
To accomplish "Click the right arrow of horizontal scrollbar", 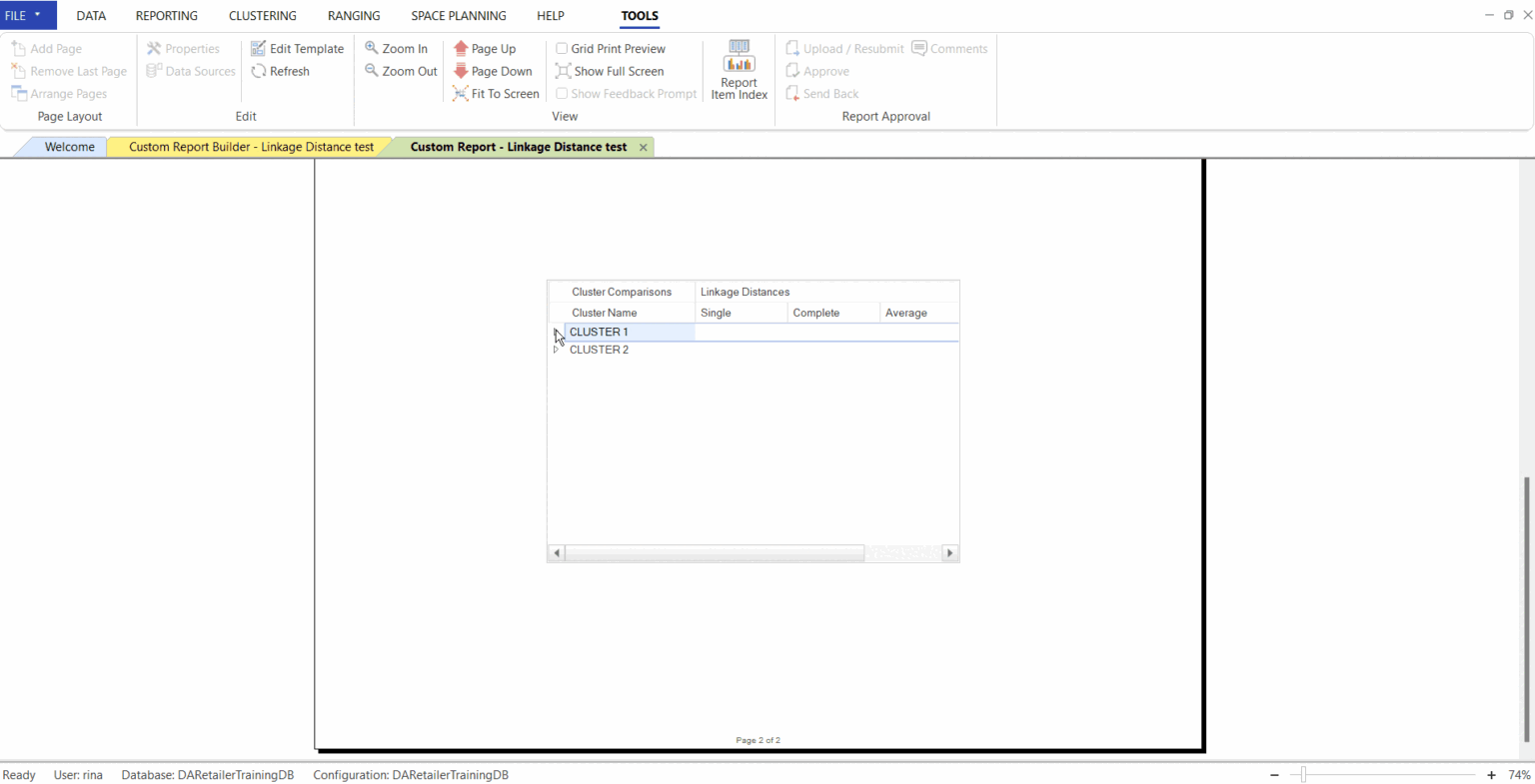I will [949, 552].
